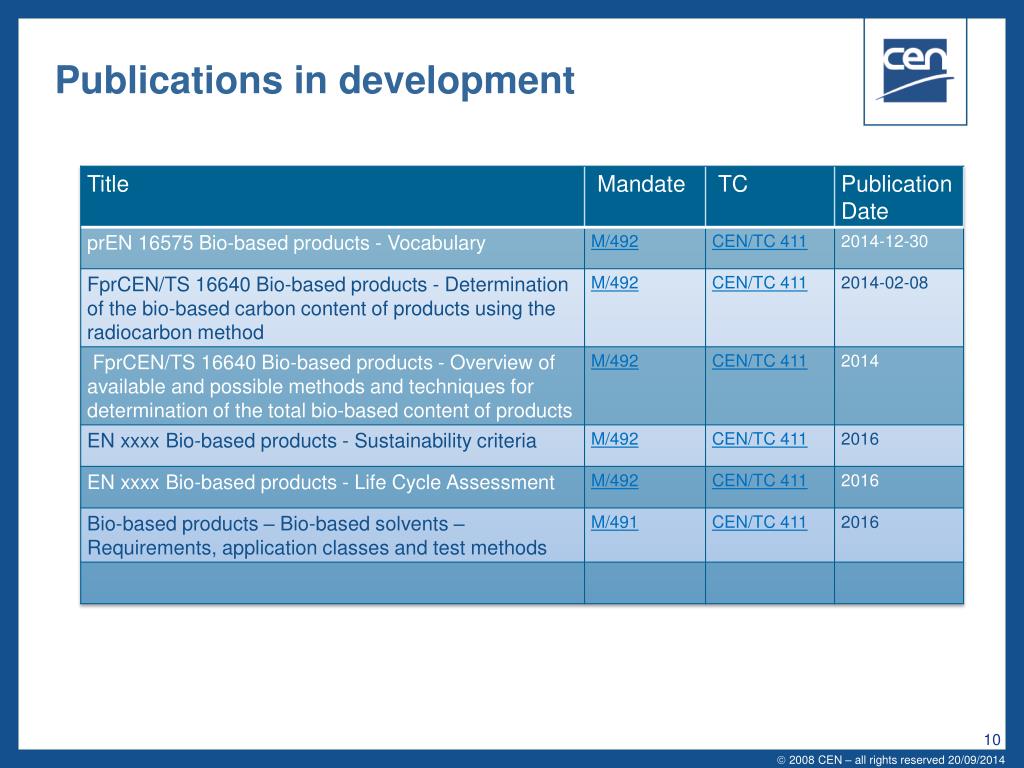Image resolution: width=1024 pixels, height=768 pixels.
Task: Select the 'Publications in development' heading
Action: pos(315,80)
